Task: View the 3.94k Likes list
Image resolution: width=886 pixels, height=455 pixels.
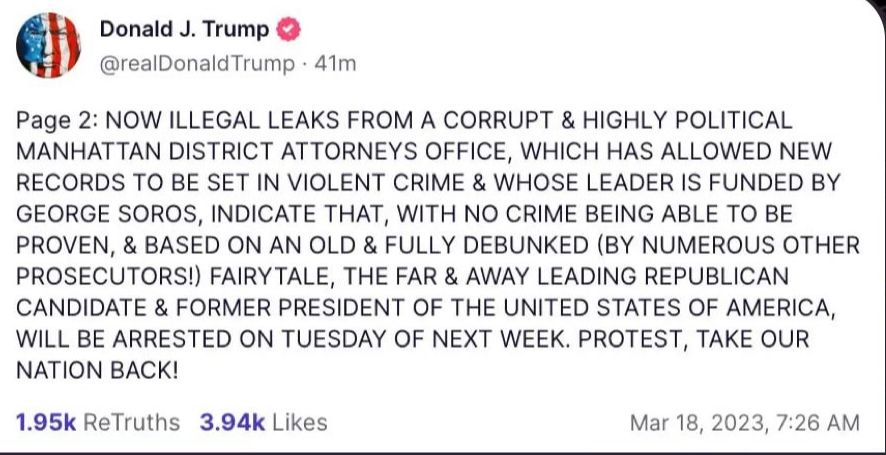Action: (x=263, y=422)
